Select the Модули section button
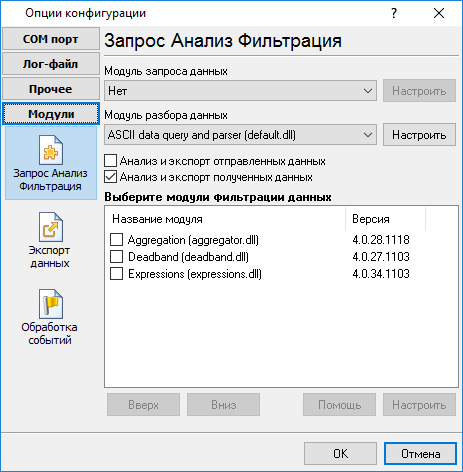 [51, 114]
